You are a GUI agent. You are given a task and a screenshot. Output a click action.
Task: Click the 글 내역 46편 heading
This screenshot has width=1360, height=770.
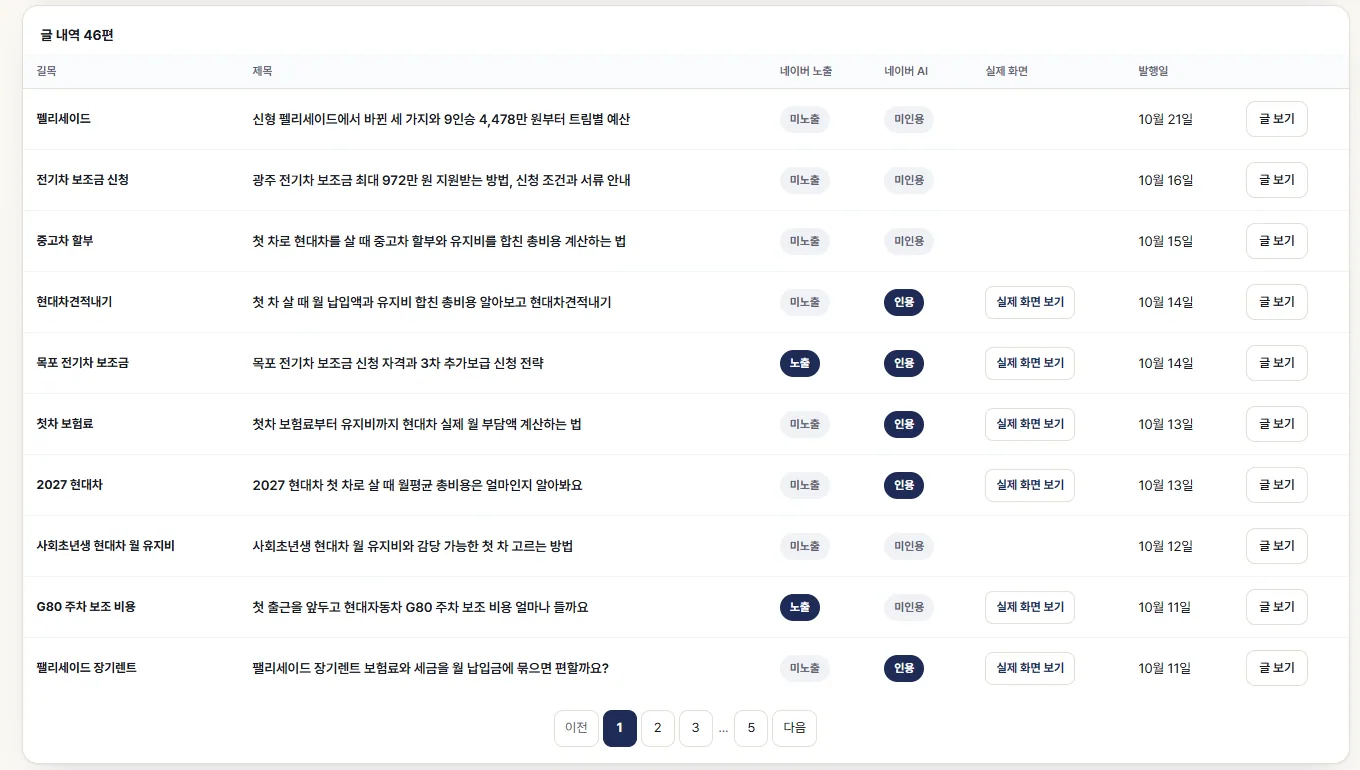(77, 35)
